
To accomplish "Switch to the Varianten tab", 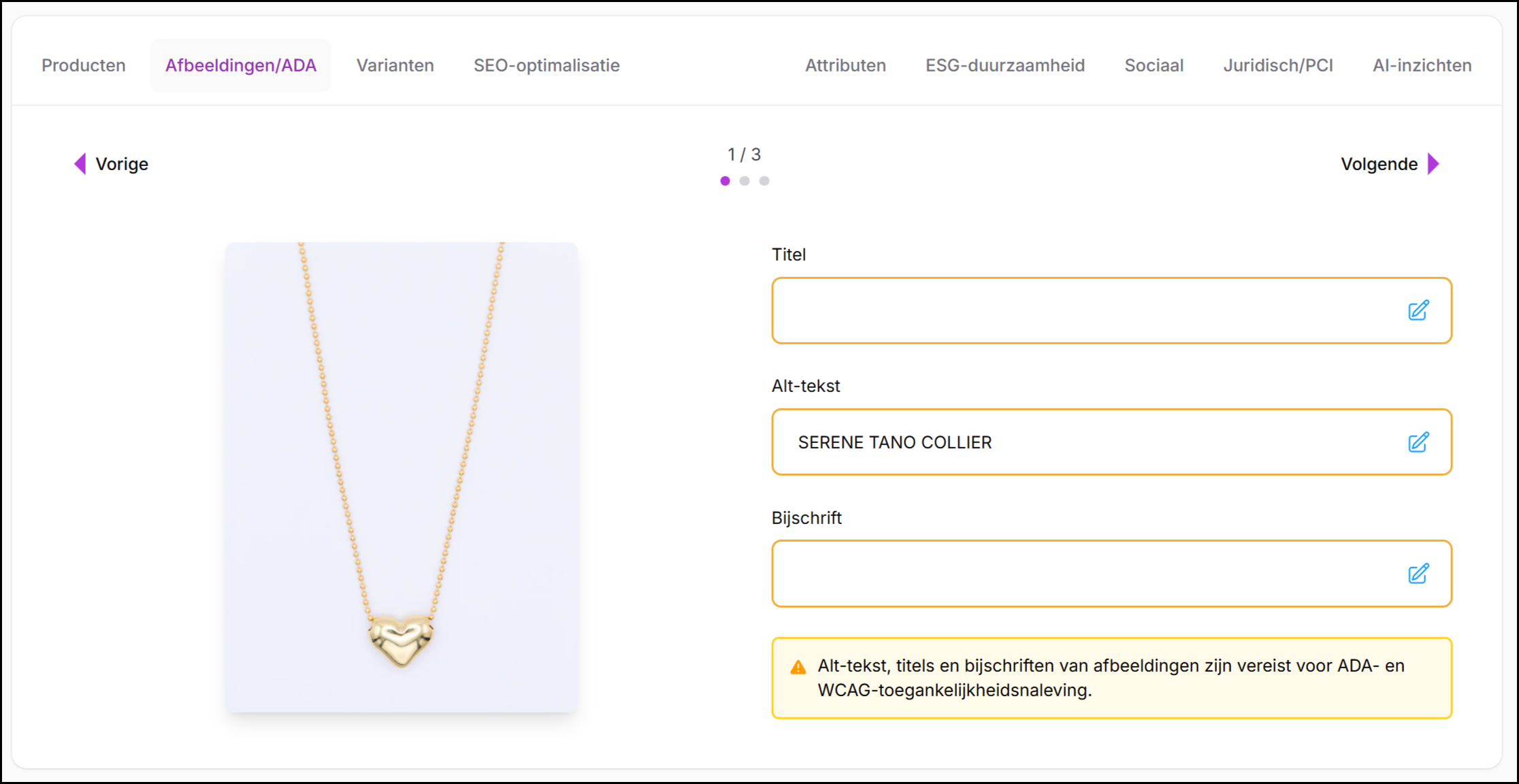I will (x=395, y=65).
